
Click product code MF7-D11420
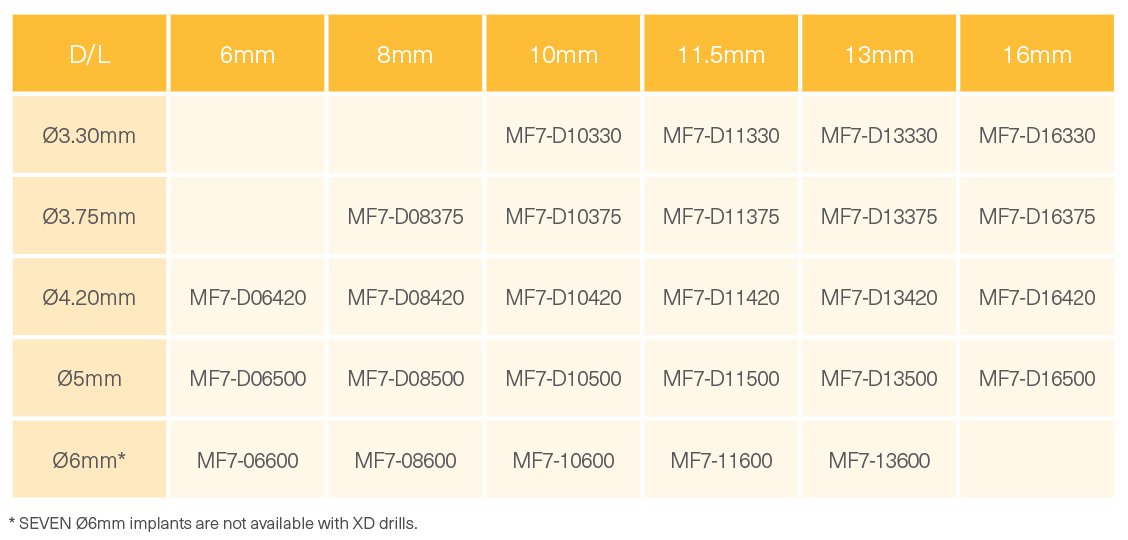721,297
